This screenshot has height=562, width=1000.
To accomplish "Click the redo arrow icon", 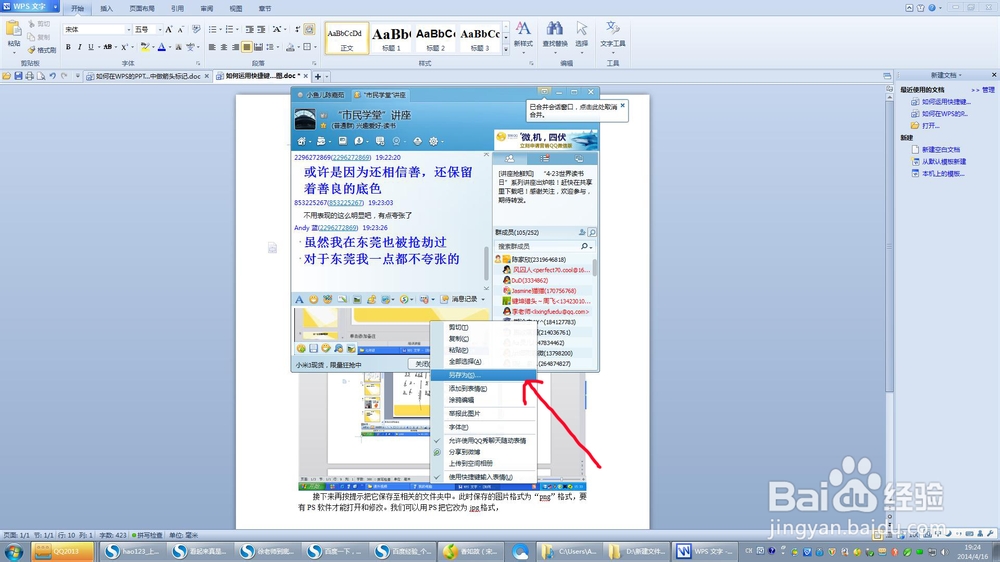I will 64,76.
